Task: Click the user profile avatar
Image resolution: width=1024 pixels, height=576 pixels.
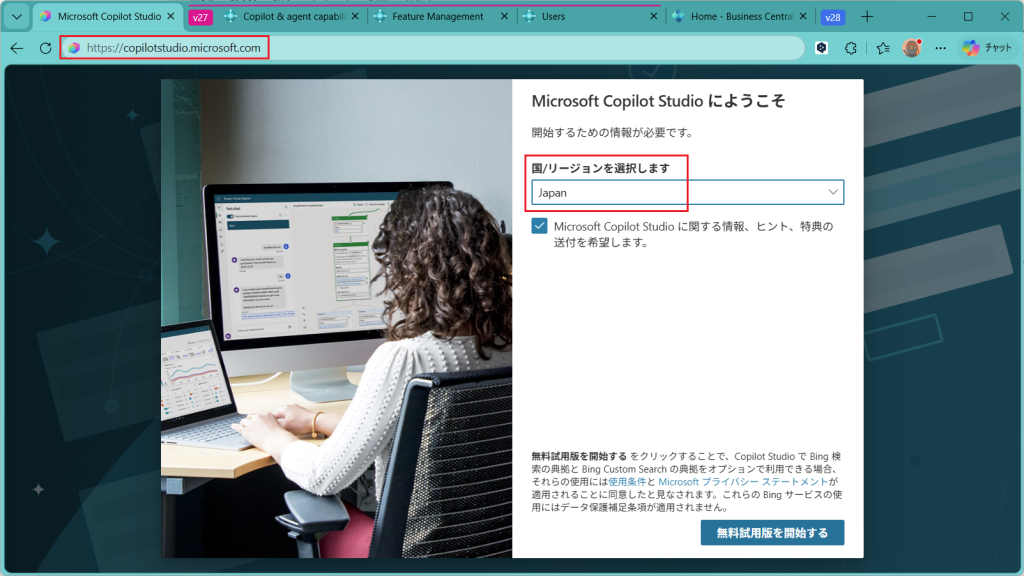Action: click(x=911, y=48)
